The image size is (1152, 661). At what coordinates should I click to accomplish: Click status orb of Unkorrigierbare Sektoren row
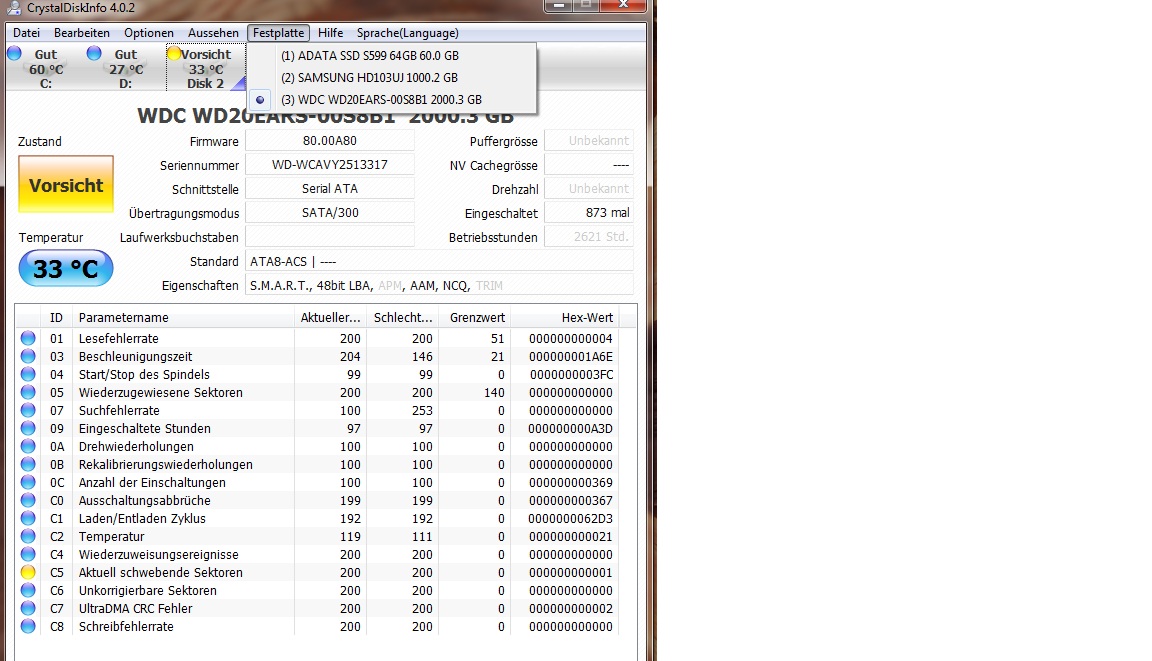(28, 590)
